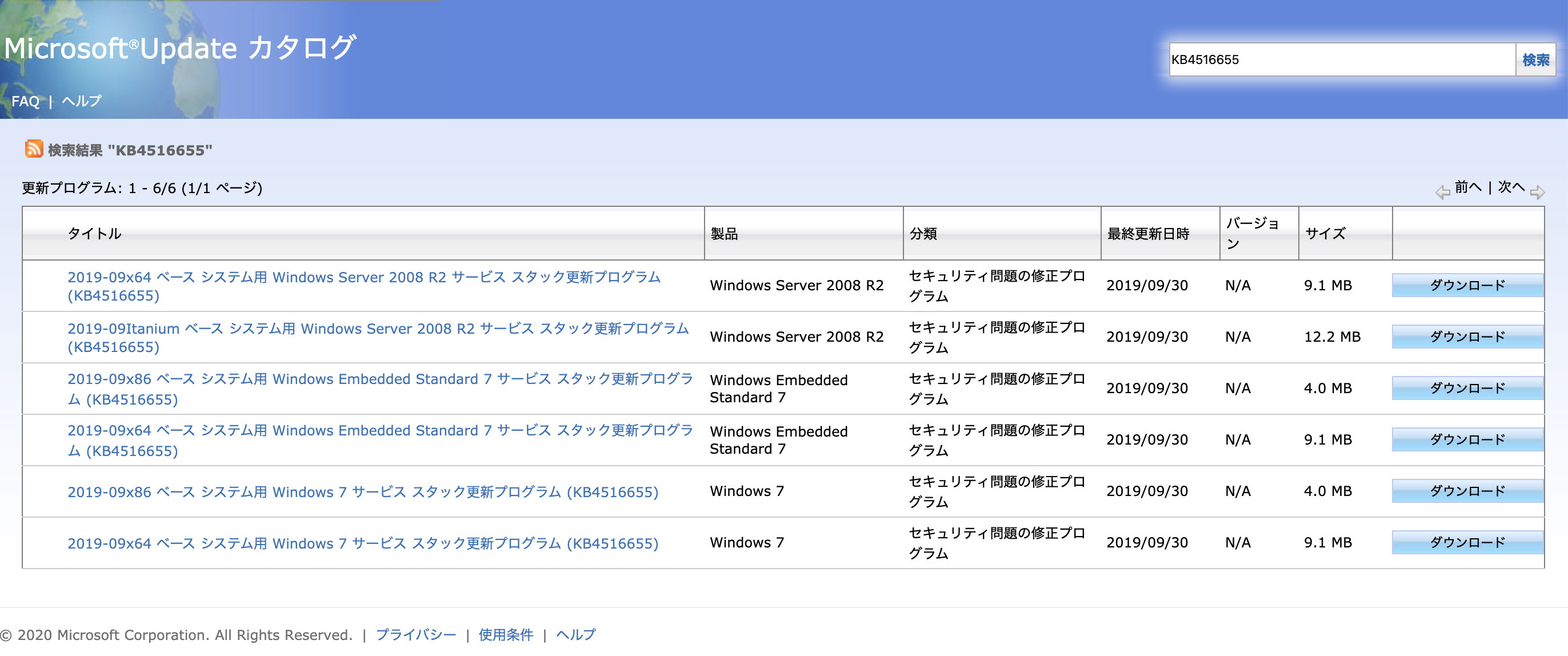Click the search box containing KB4516655
This screenshot has height=656, width=1568.
point(1342,59)
